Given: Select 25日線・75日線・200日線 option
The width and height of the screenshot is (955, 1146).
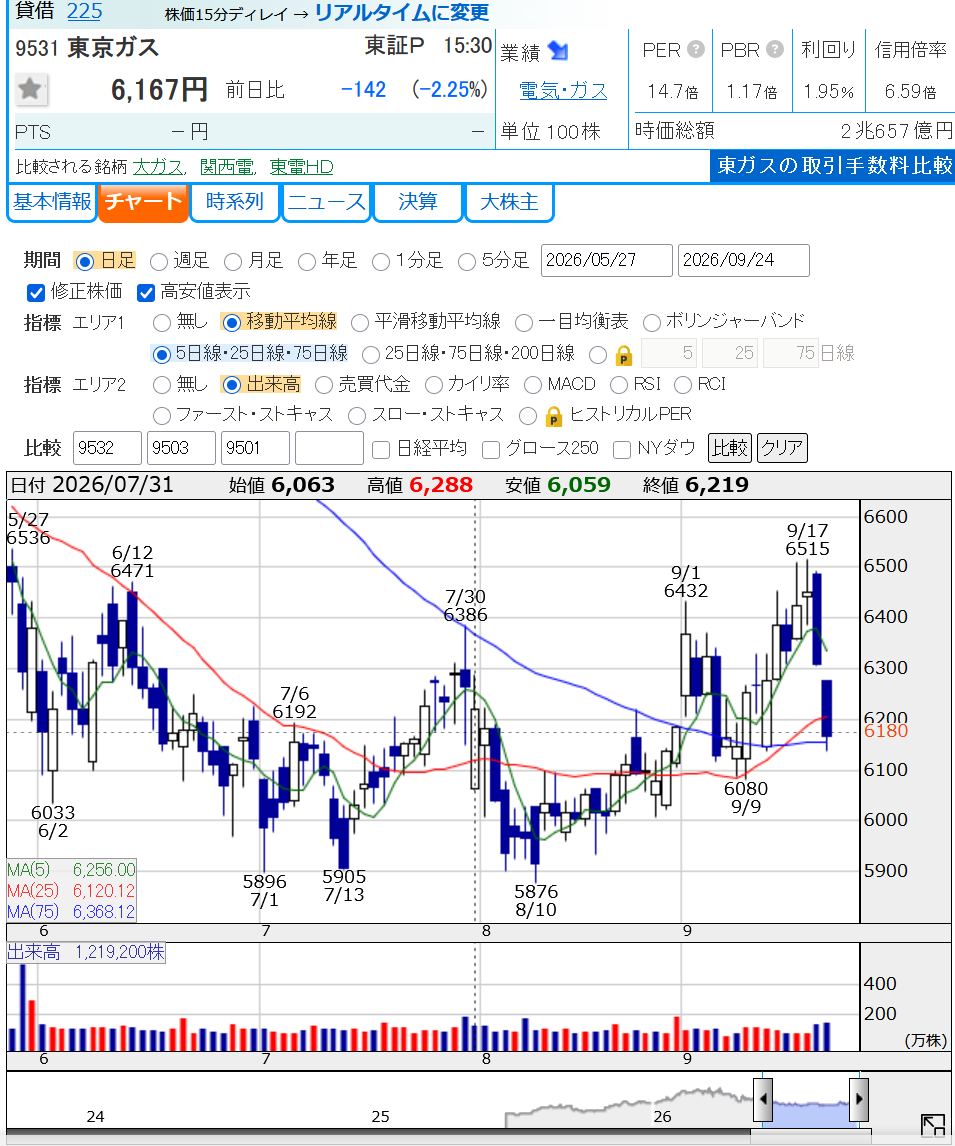Looking at the screenshot, I should tap(370, 354).
